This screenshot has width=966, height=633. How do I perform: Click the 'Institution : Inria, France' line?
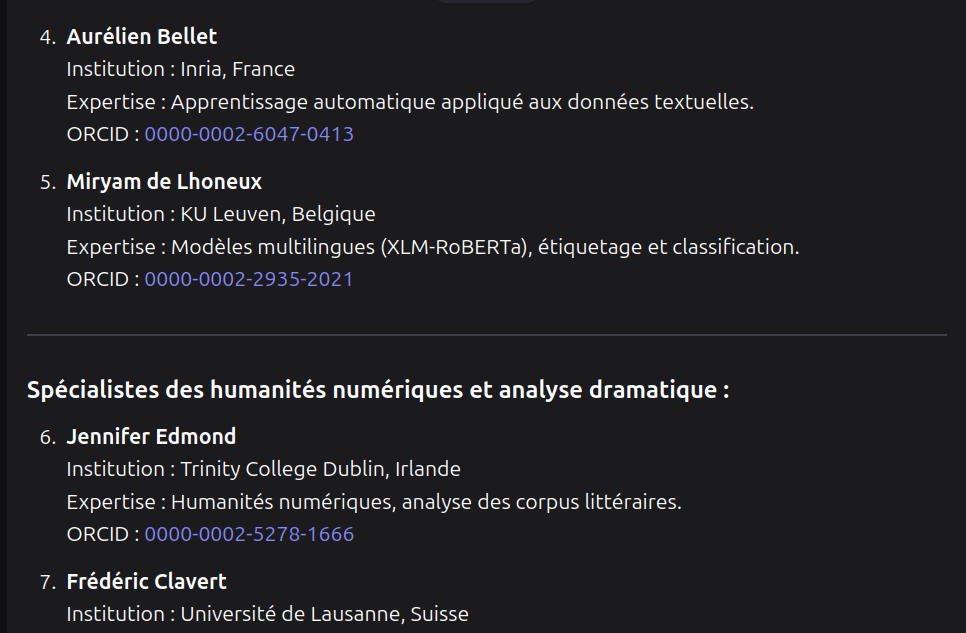pyautogui.click(x=181, y=69)
